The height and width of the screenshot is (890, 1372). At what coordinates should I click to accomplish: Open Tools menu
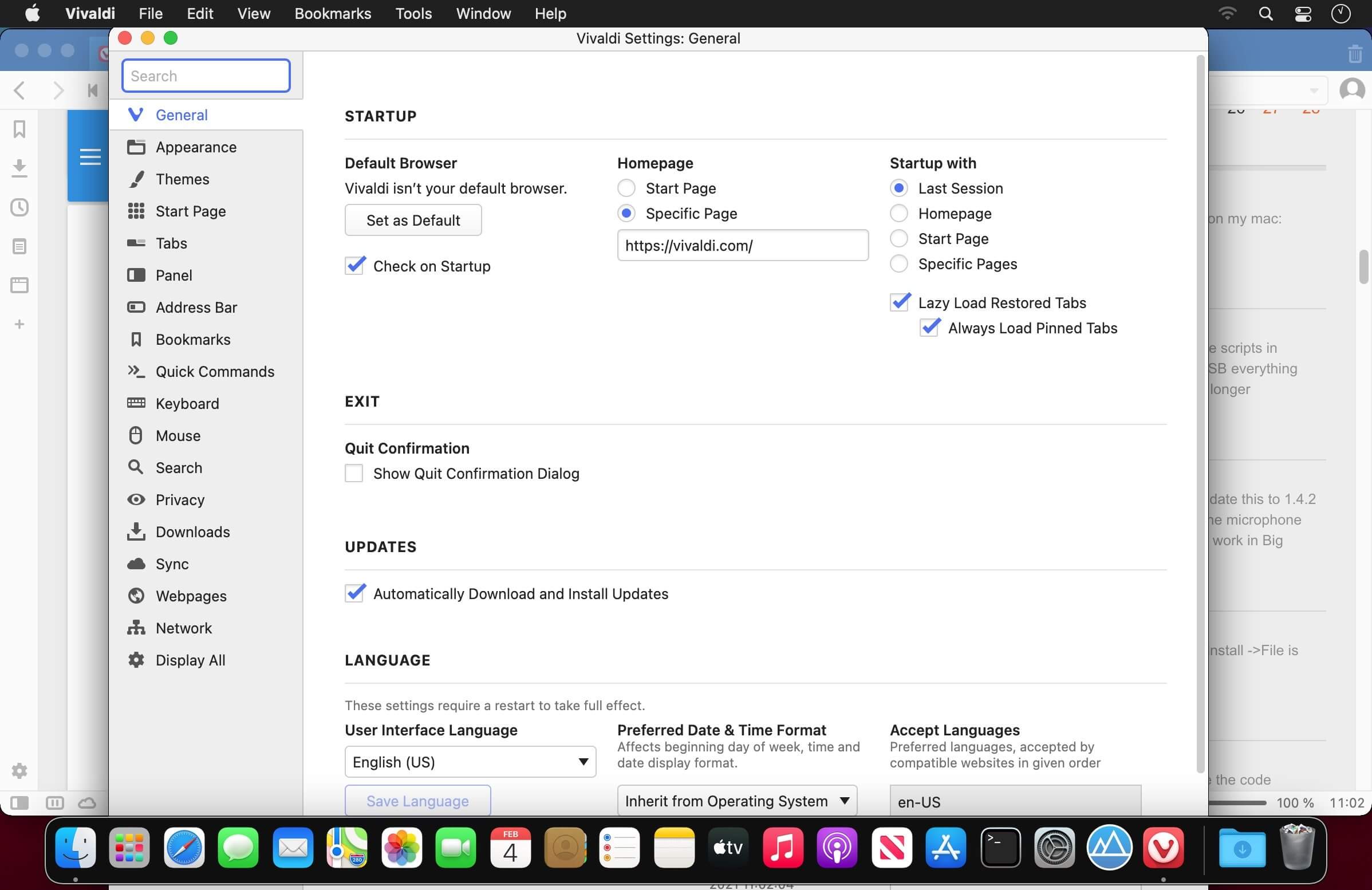413,13
